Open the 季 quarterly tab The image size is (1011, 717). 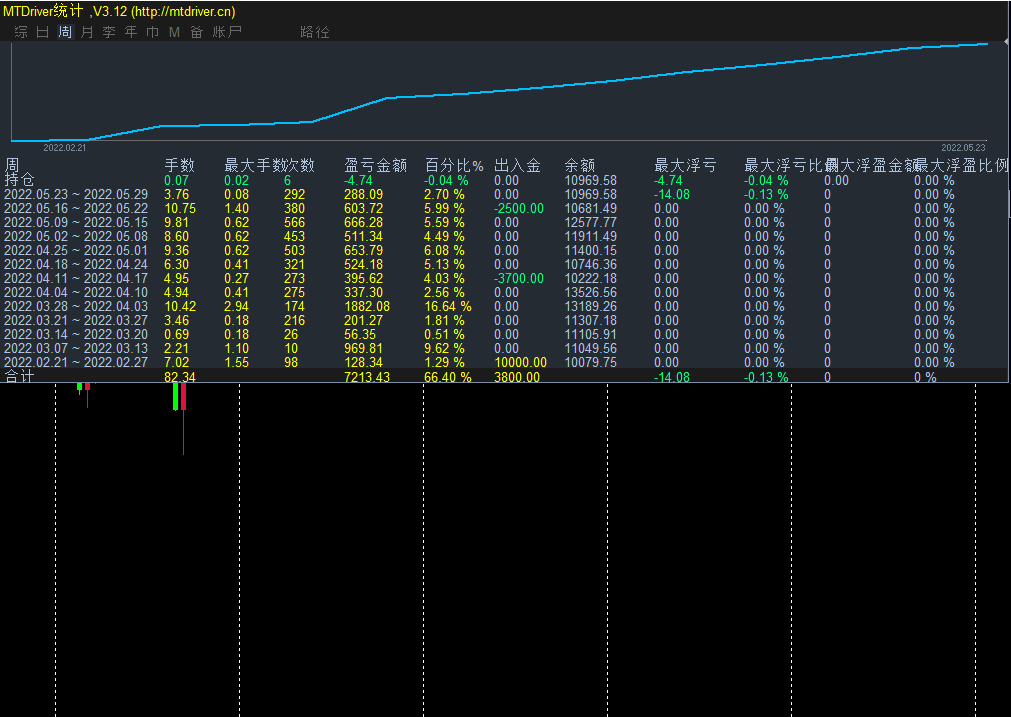coord(109,32)
